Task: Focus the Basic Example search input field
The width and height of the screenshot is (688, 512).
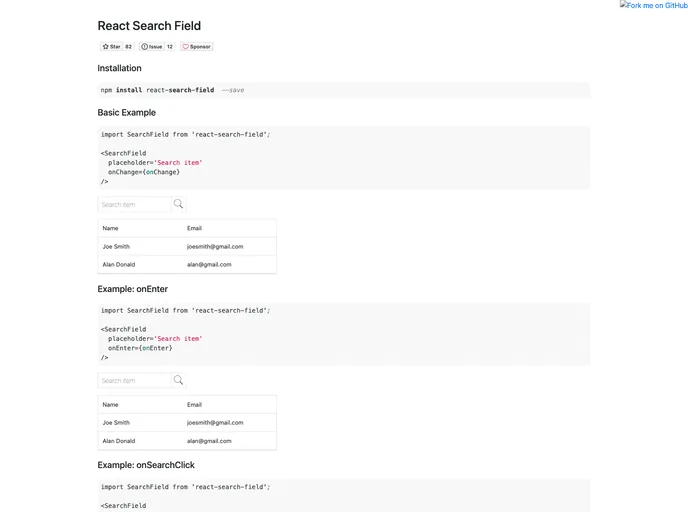Action: 134,204
